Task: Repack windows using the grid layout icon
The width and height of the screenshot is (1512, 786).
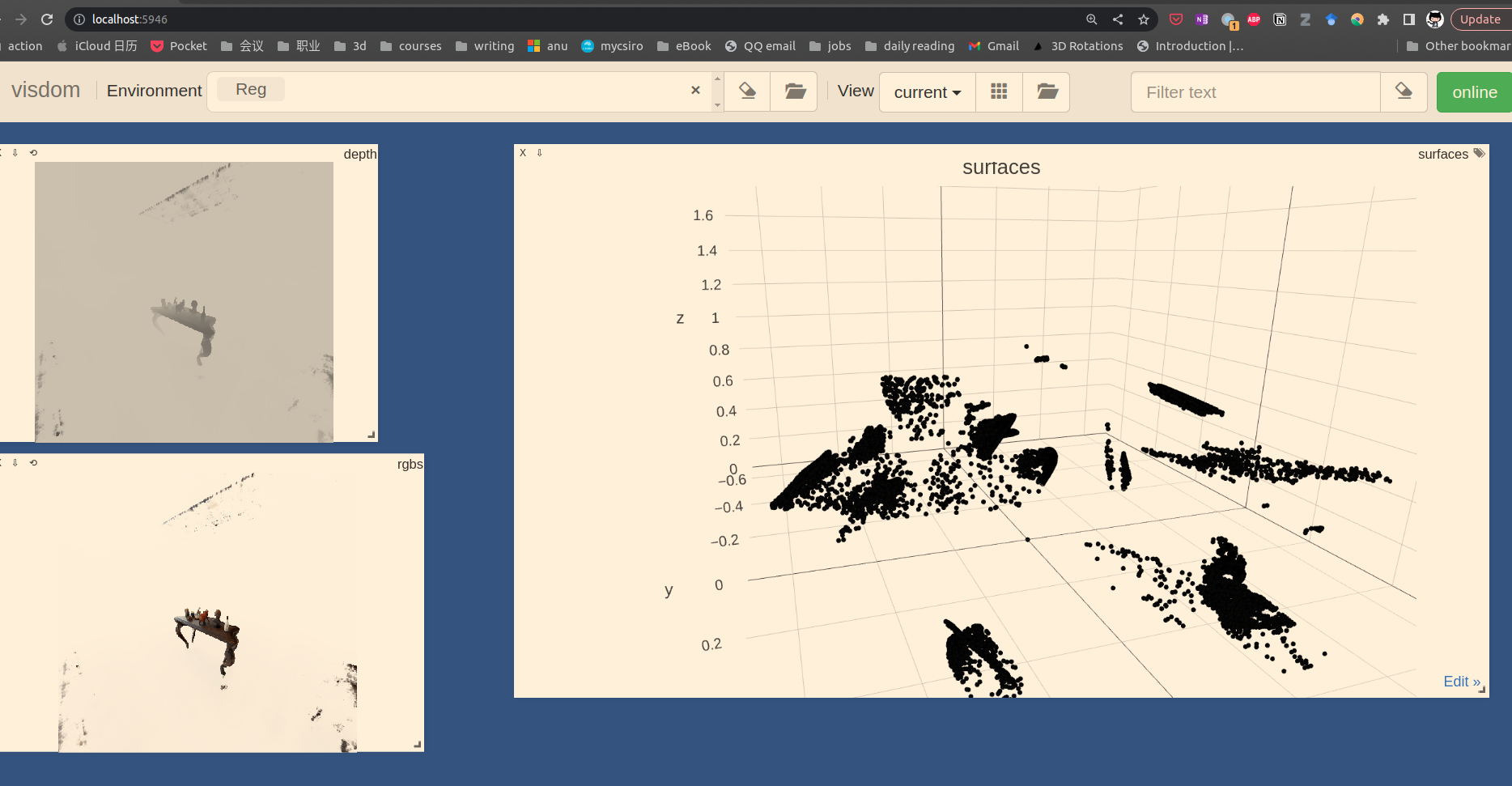Action: (999, 91)
